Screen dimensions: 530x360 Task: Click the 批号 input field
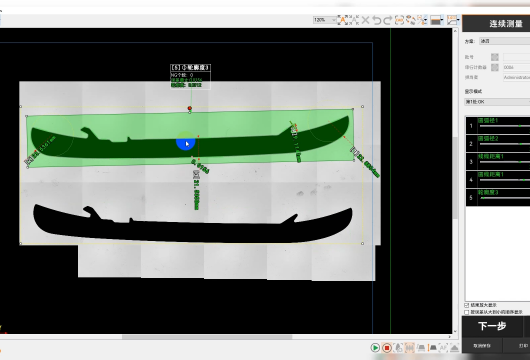(516, 57)
